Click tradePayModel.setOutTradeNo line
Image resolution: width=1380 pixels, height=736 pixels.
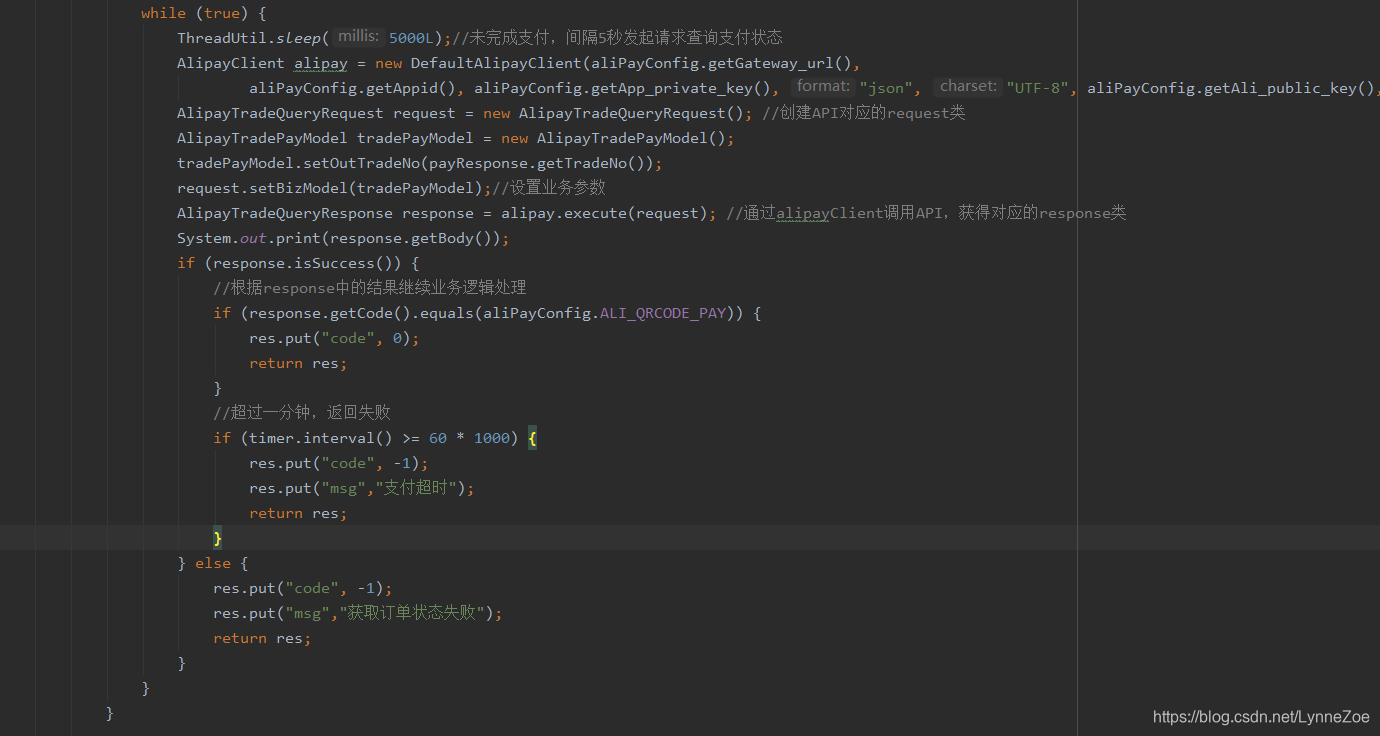point(420,163)
